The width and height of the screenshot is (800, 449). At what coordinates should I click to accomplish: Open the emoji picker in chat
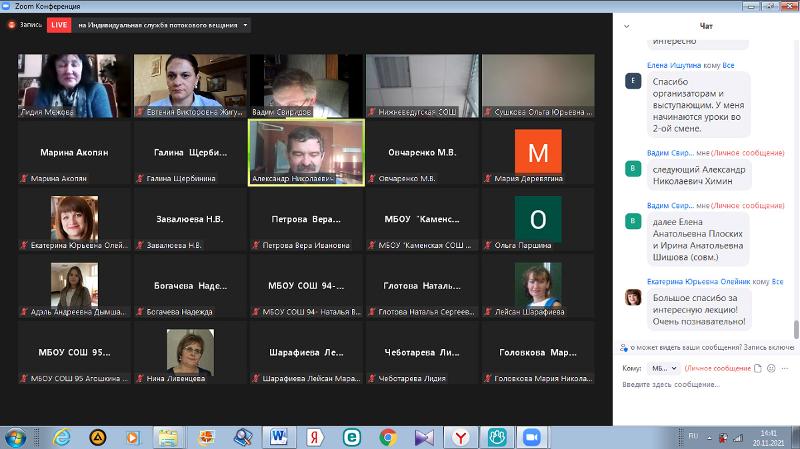point(772,368)
